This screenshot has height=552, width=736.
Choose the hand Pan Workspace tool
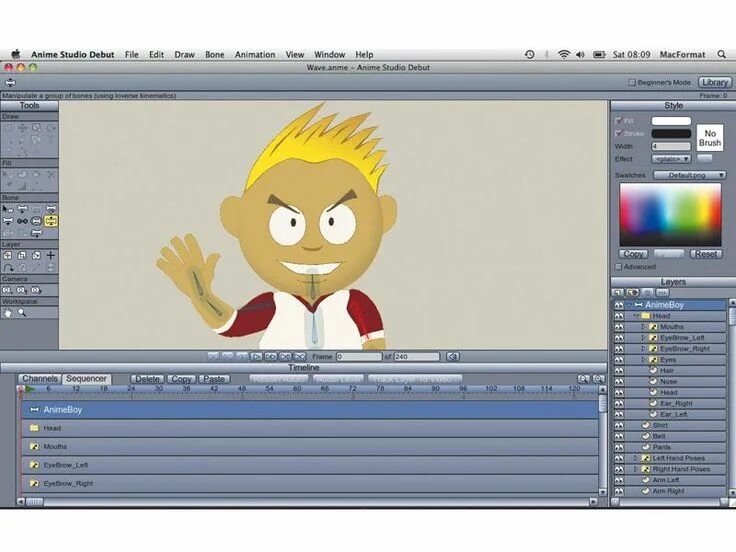(8, 313)
